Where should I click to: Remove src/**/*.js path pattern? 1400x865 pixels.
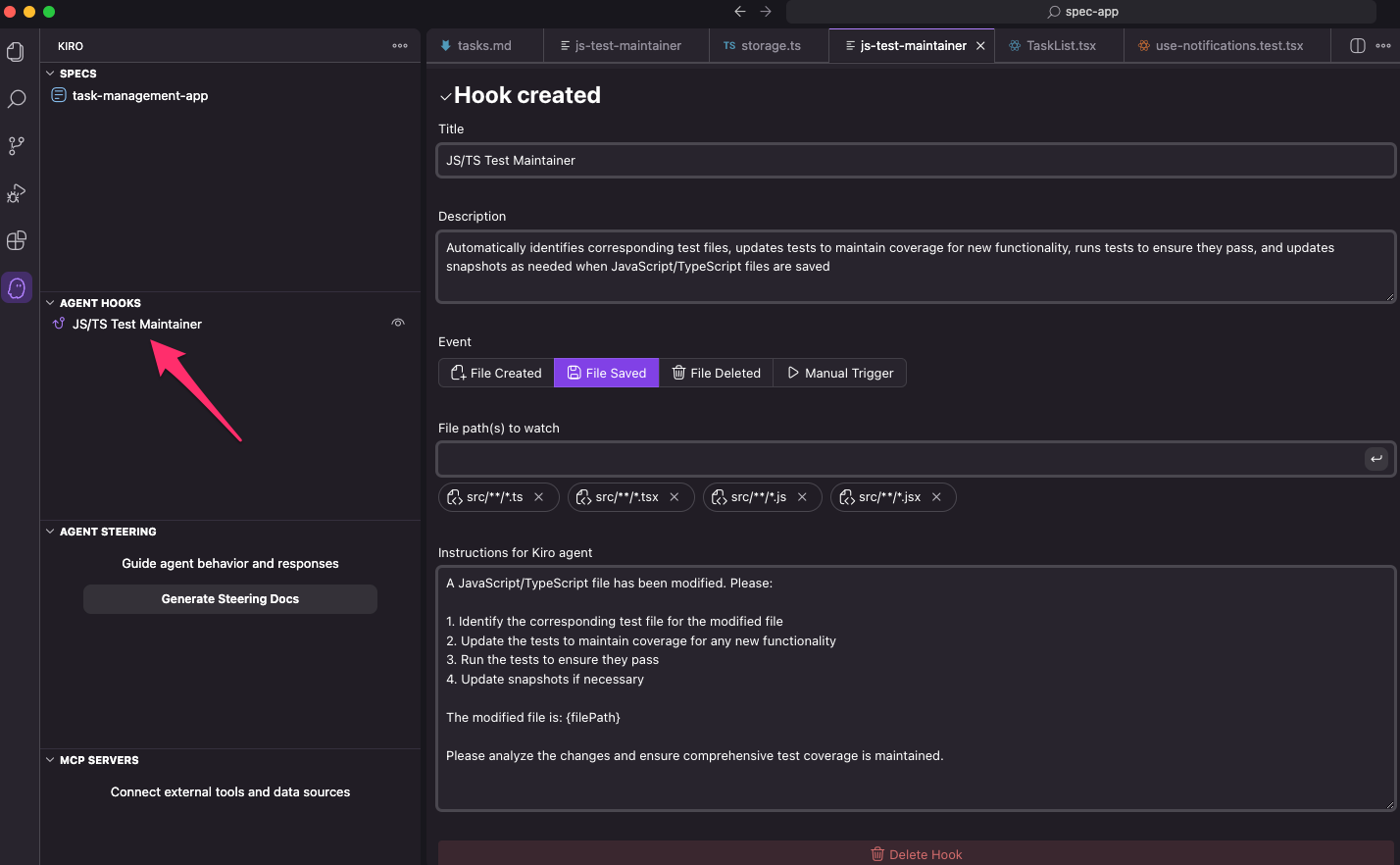[802, 497]
